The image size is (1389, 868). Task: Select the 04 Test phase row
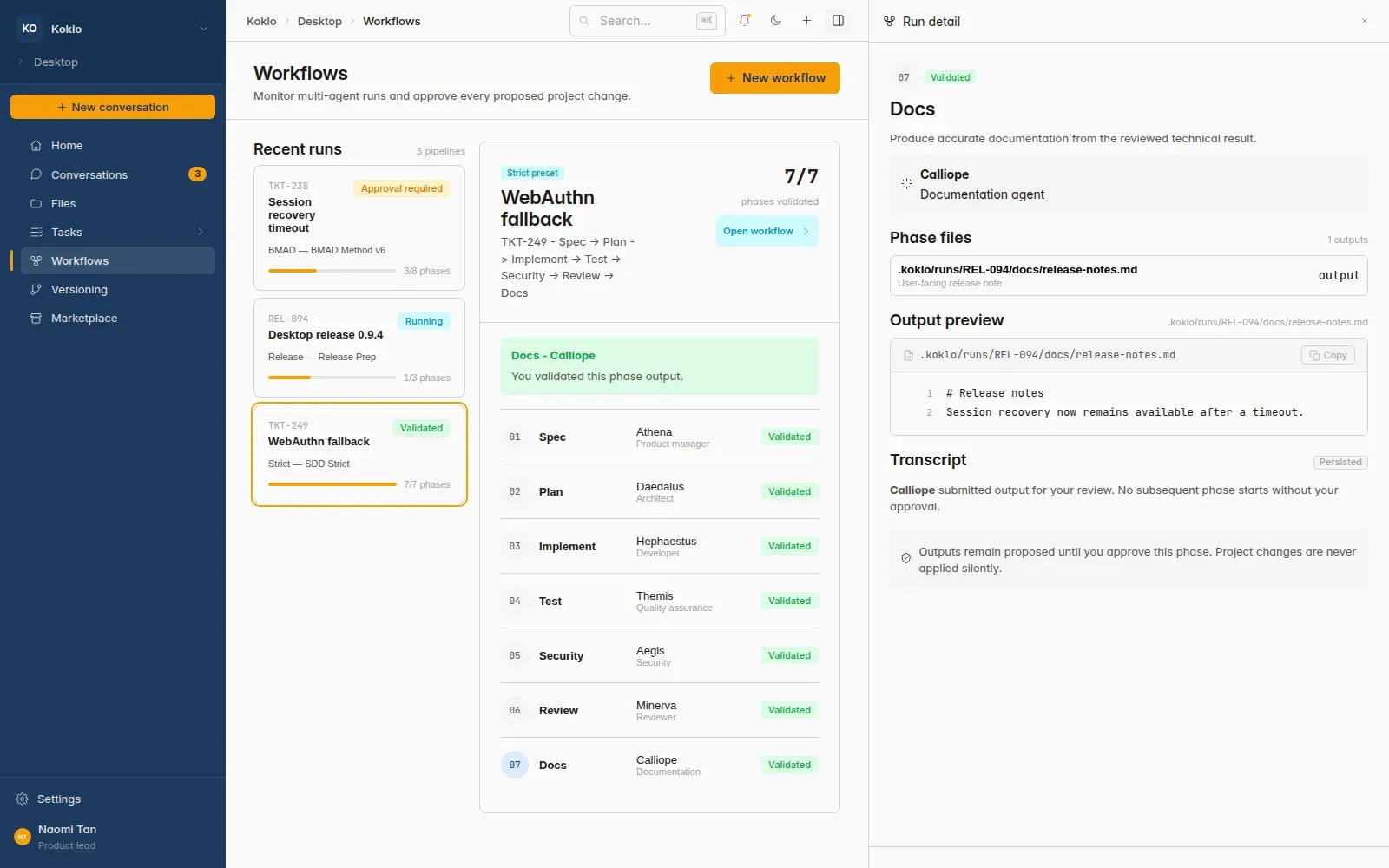coord(660,601)
